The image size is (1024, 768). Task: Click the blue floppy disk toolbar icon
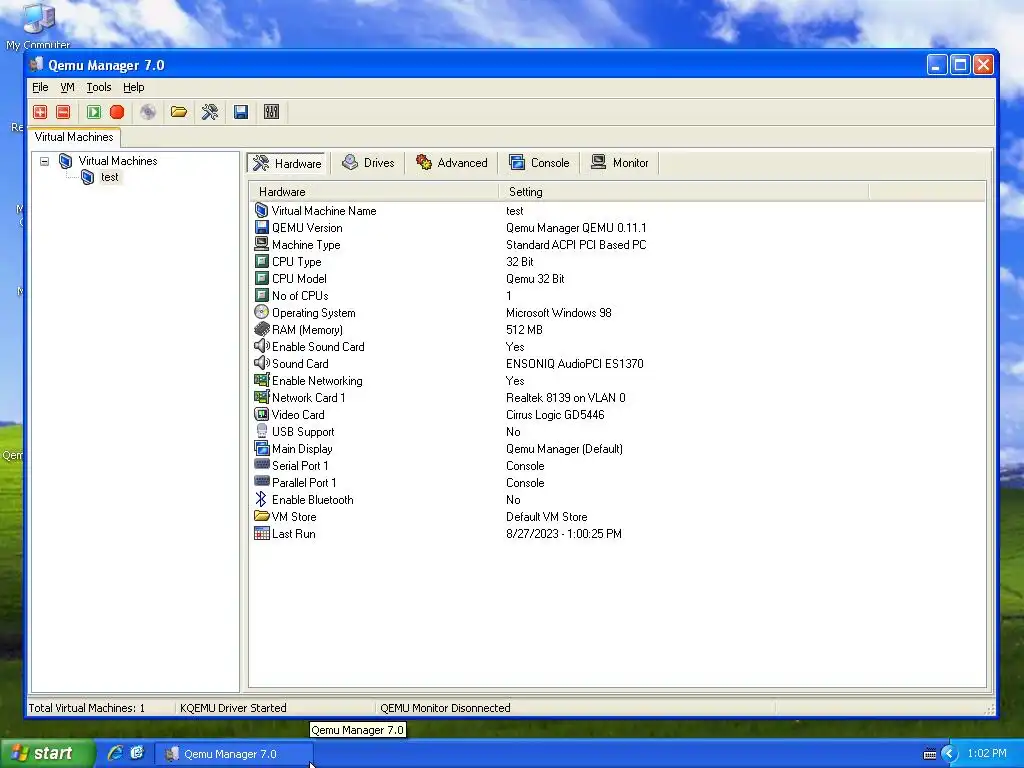241,112
